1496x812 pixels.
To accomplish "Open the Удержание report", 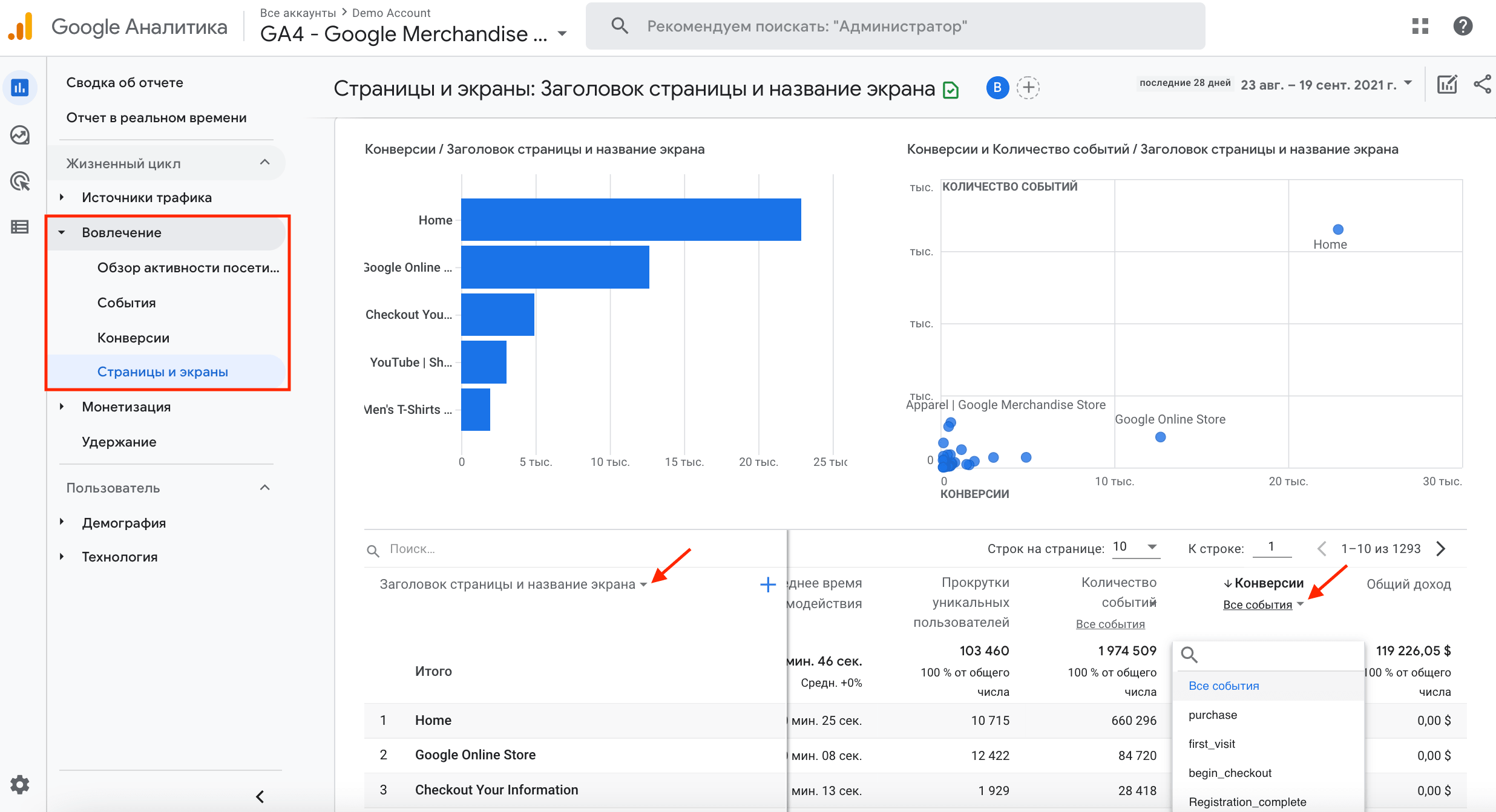I will tap(119, 442).
